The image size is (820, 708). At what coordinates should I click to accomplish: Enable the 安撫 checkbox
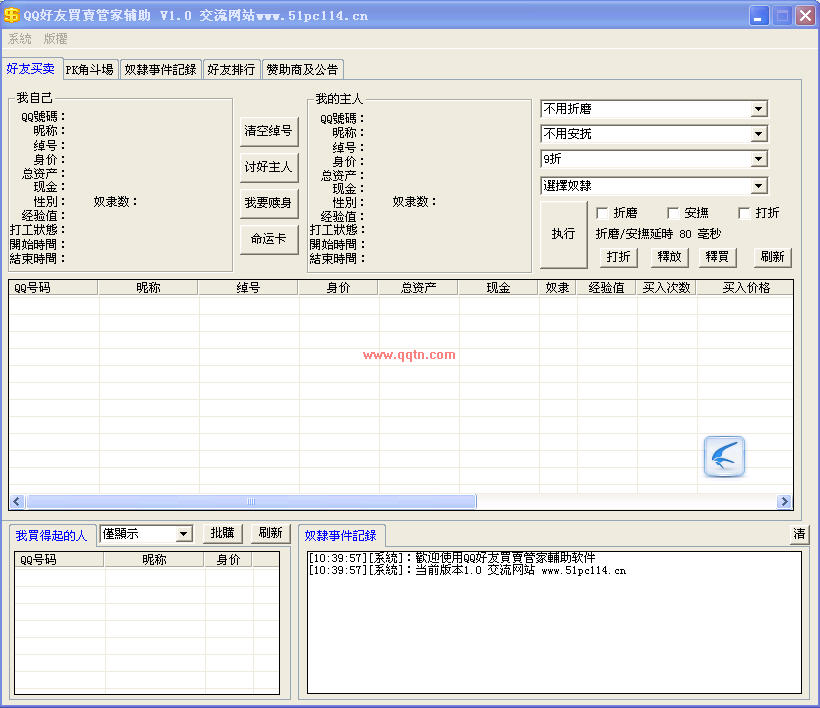673,213
